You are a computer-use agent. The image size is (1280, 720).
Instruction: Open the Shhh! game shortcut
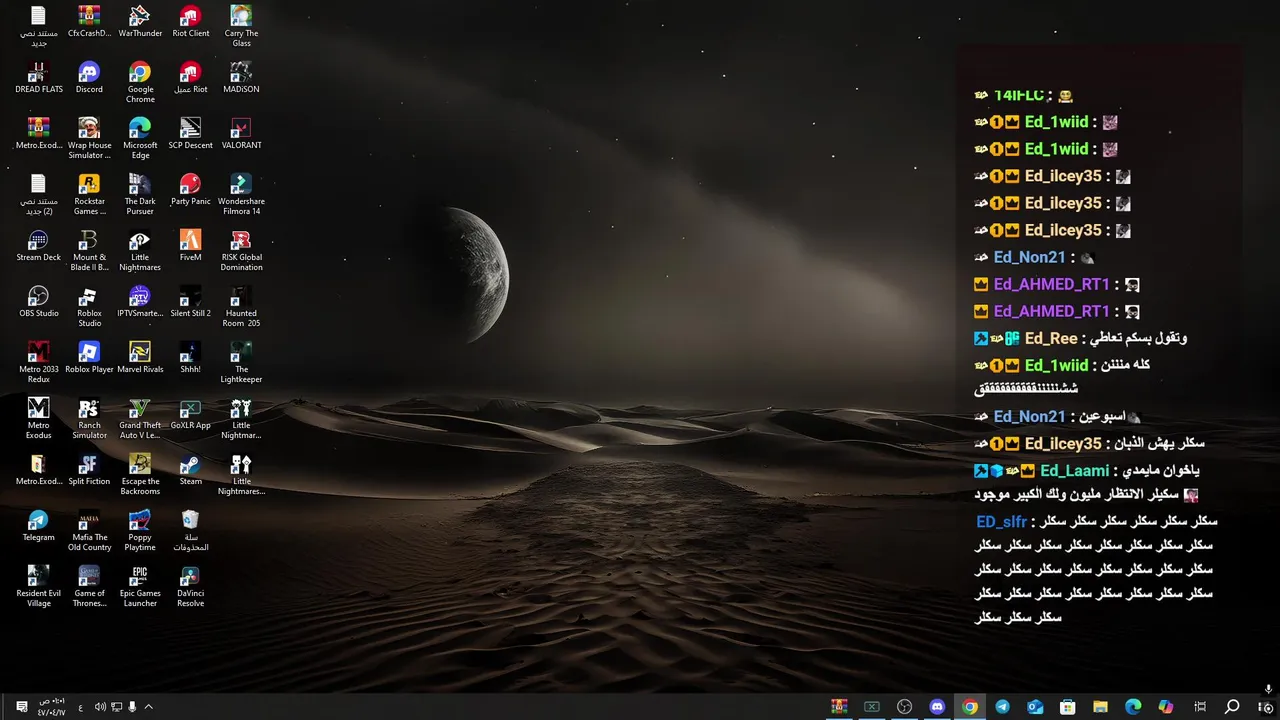[x=190, y=358]
